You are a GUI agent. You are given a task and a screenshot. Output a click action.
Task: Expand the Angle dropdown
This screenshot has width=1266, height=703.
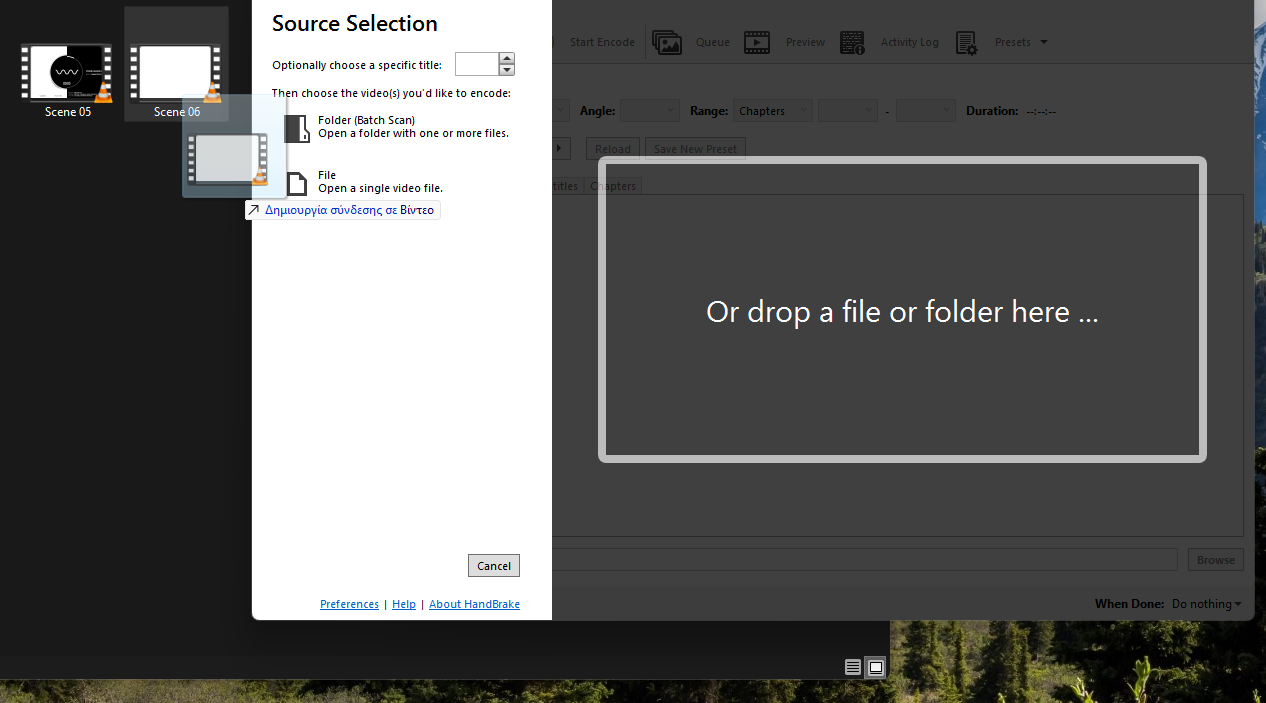click(649, 111)
